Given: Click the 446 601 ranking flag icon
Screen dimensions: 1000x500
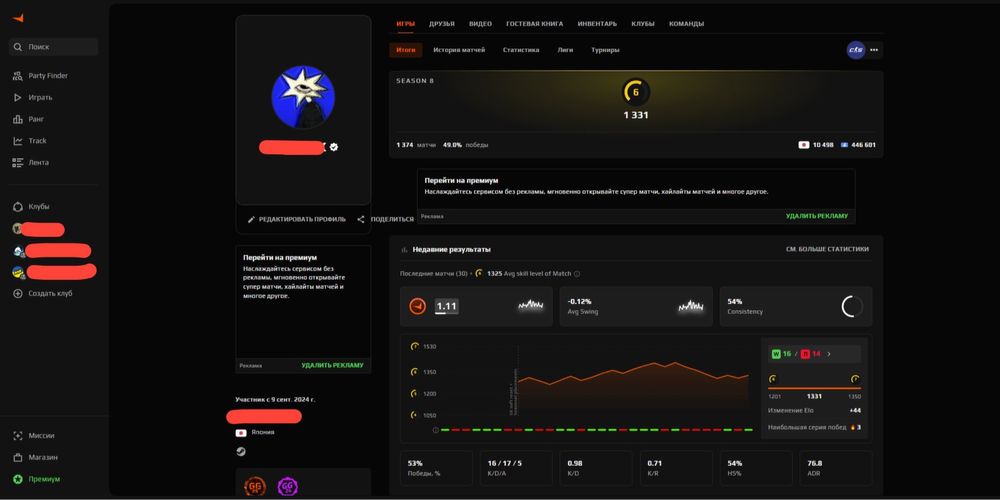Looking at the screenshot, I should pos(844,145).
